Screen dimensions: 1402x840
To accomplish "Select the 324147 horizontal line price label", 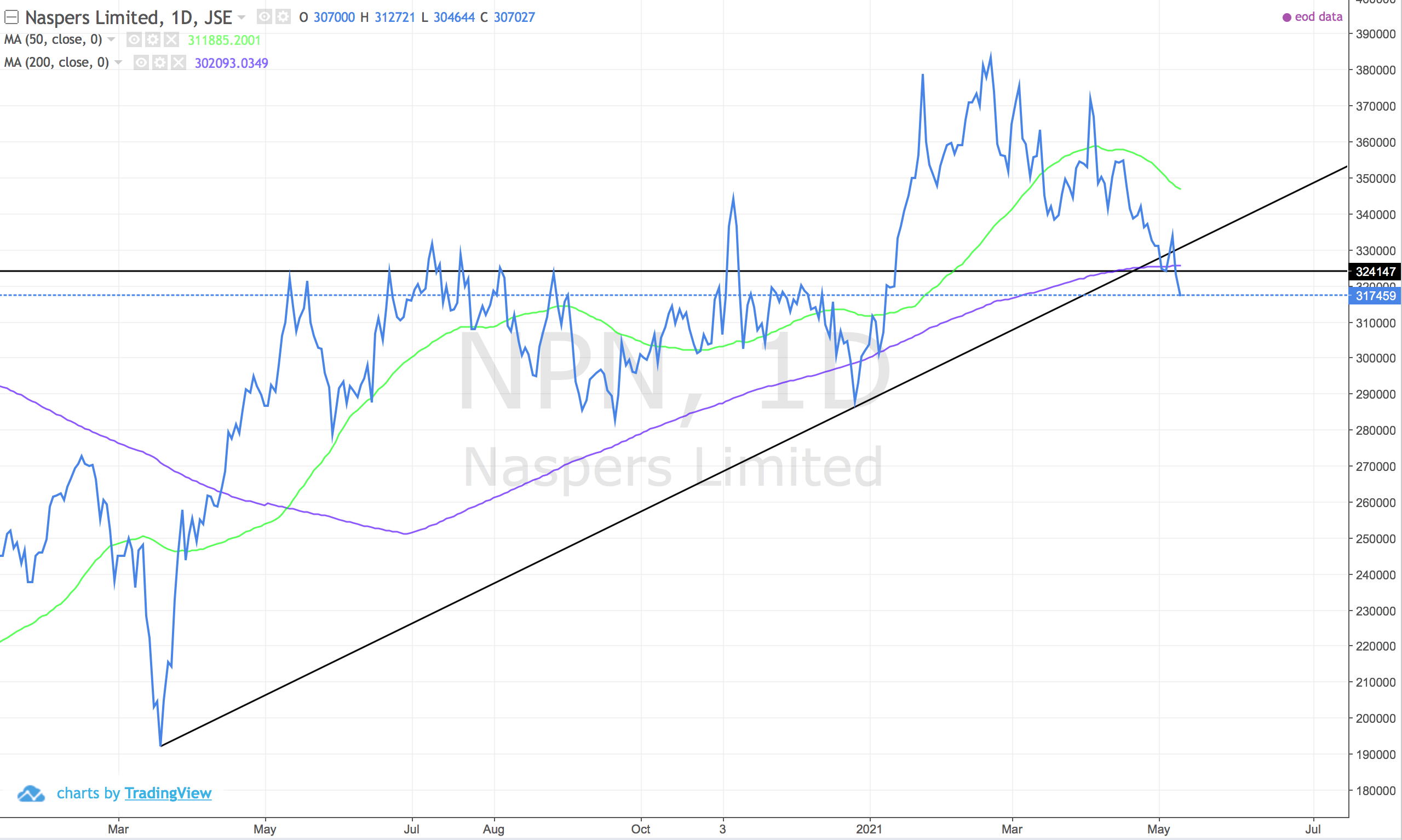I will click(x=1375, y=272).
